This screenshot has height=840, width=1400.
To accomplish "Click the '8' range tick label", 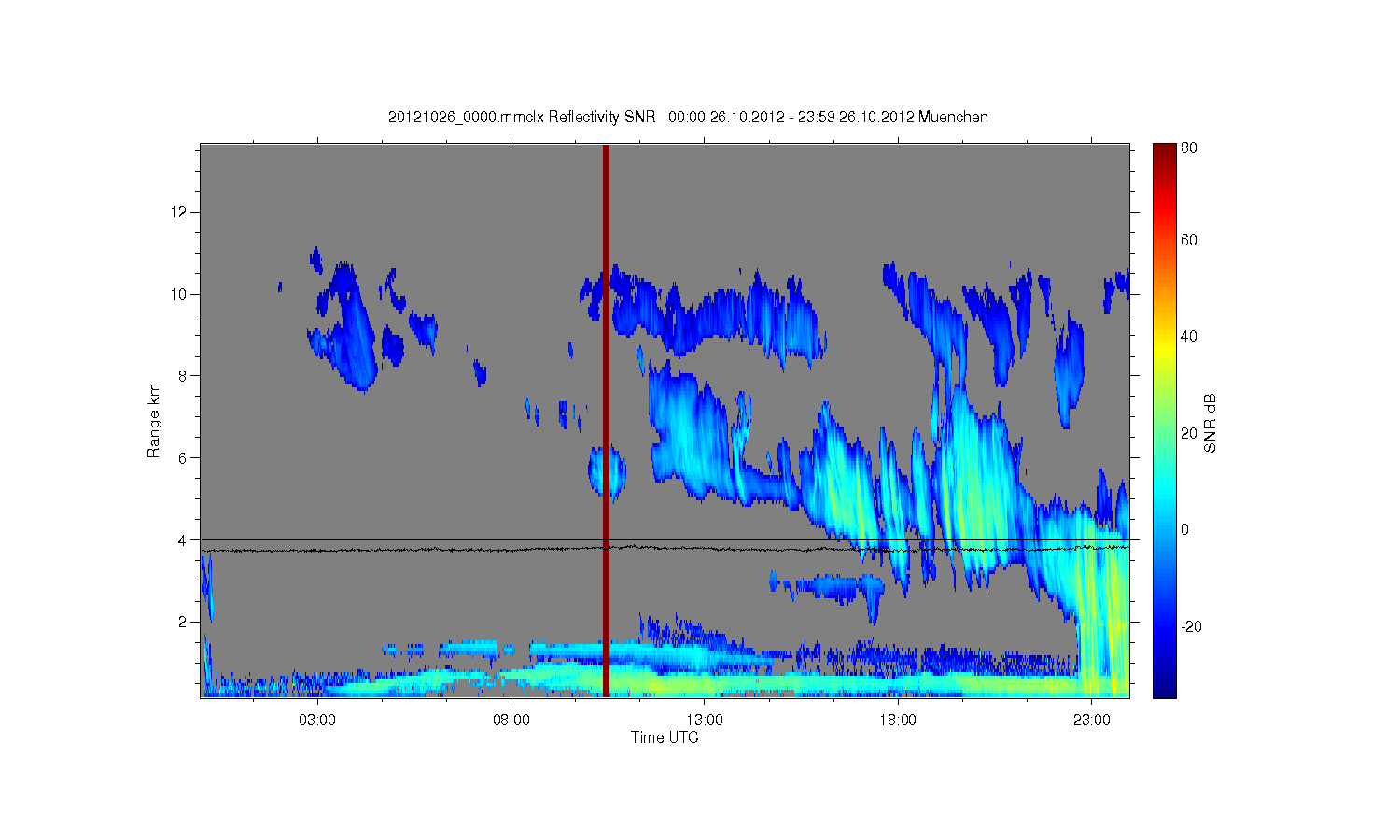I will [x=183, y=376].
